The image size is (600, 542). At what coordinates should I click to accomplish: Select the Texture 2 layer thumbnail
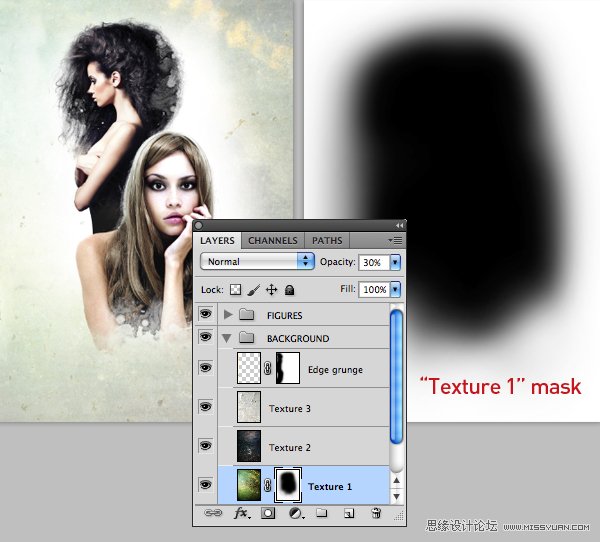[x=249, y=446]
